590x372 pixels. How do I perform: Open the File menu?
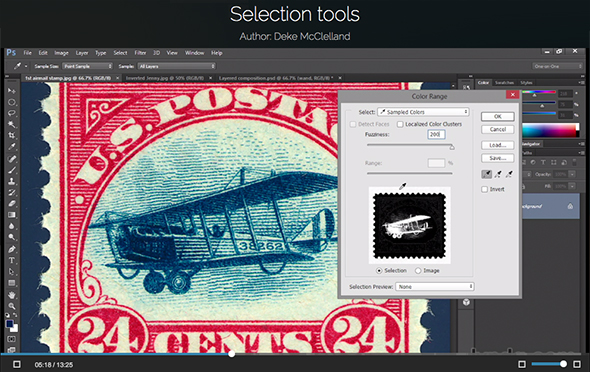click(x=27, y=53)
